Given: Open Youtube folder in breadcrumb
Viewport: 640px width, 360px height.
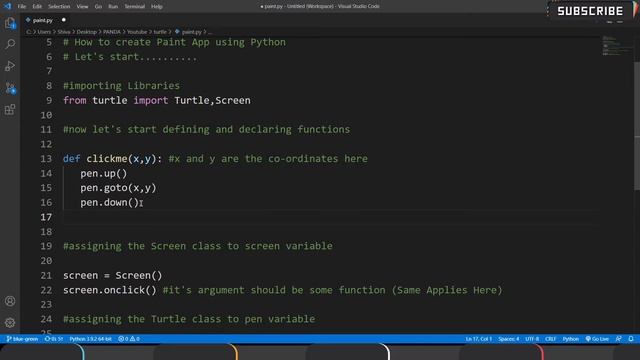Looking at the screenshot, I should (x=137, y=32).
